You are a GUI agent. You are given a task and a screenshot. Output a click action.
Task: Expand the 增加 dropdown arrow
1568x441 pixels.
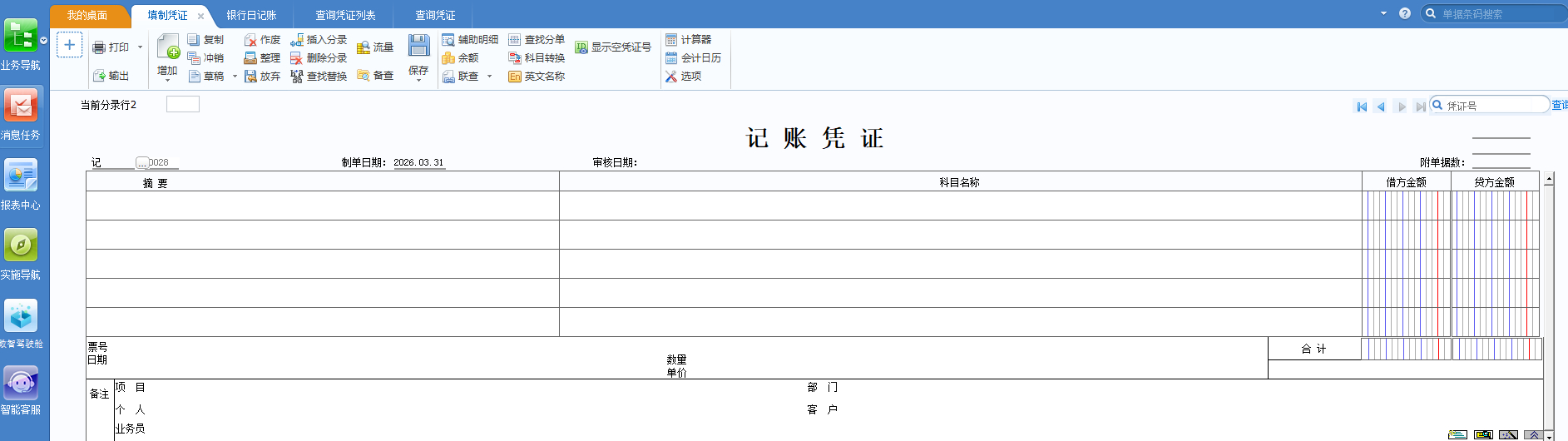[x=168, y=81]
